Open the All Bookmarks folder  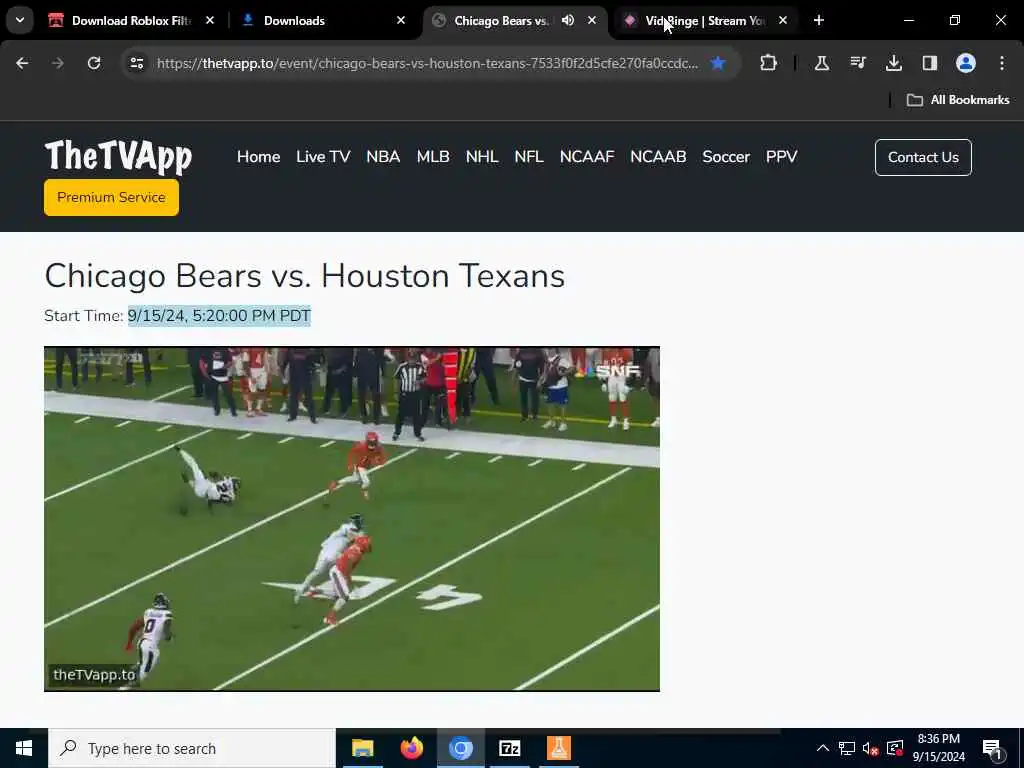[958, 100]
